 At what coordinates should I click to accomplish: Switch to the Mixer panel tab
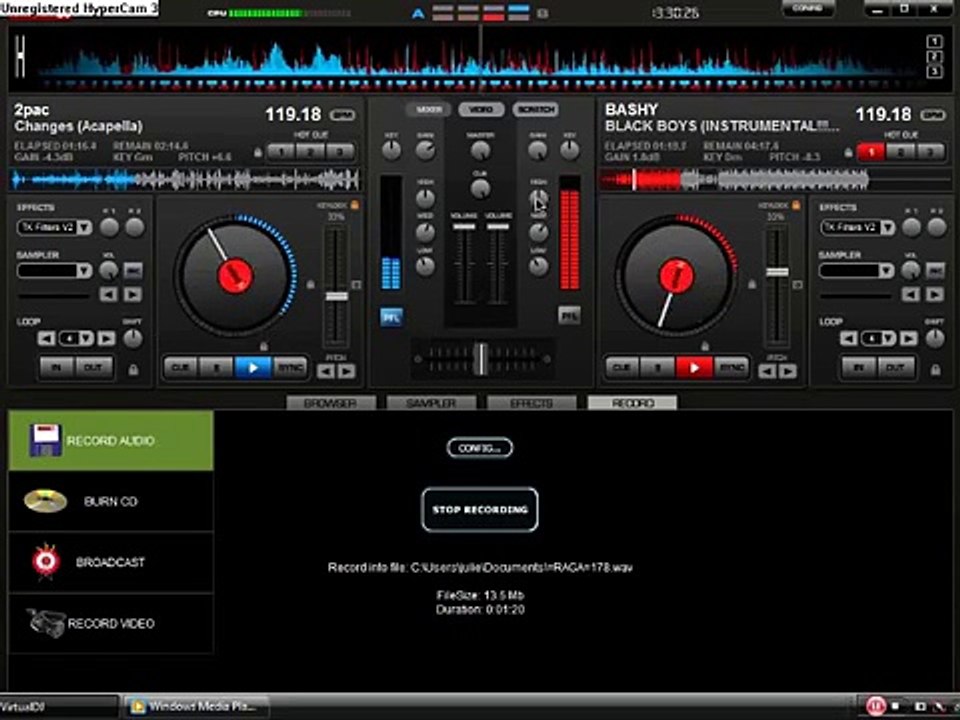(429, 109)
